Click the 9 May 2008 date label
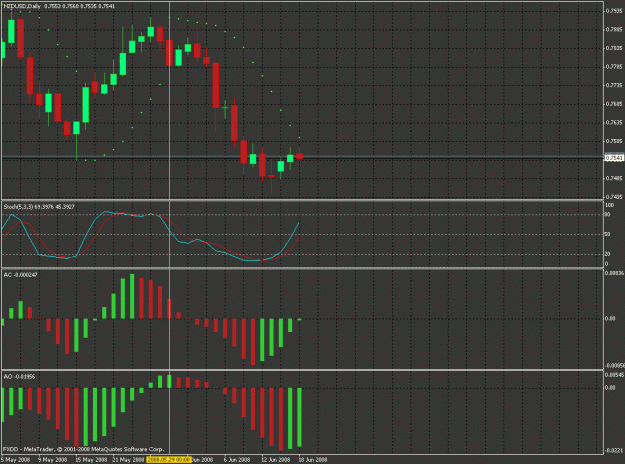Viewport: 625px width, 464px height. click(52, 460)
